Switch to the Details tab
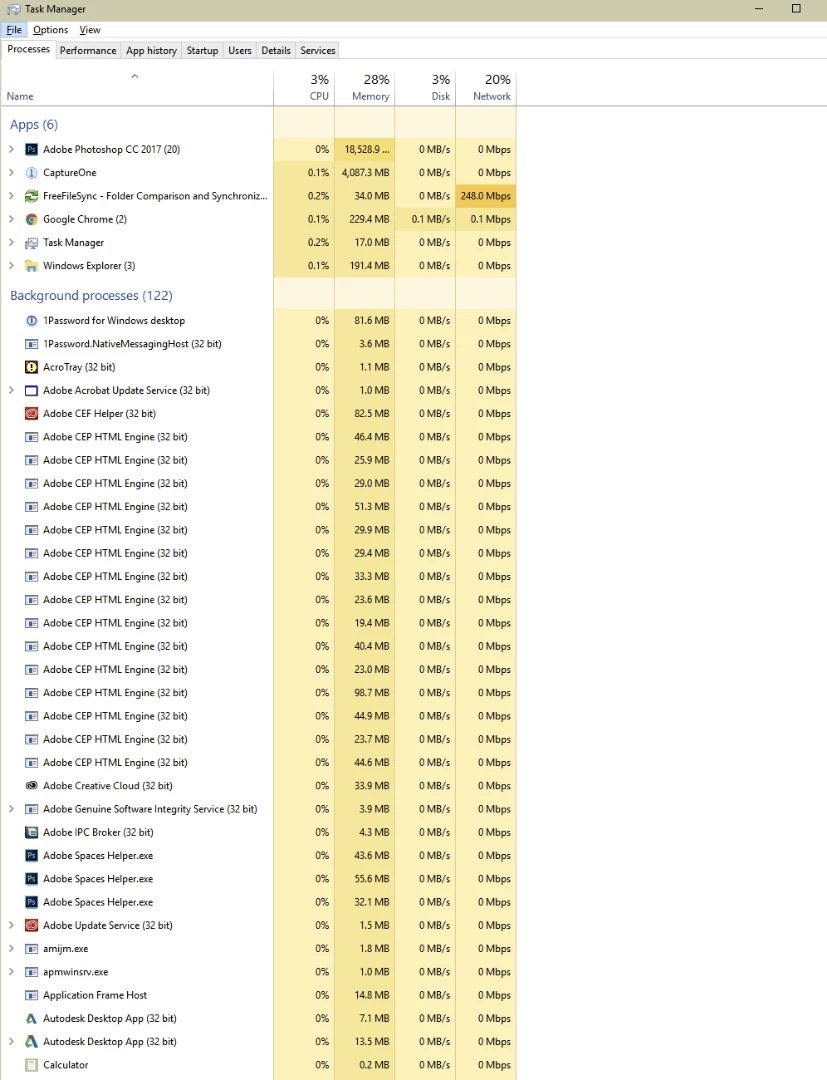 click(x=276, y=51)
